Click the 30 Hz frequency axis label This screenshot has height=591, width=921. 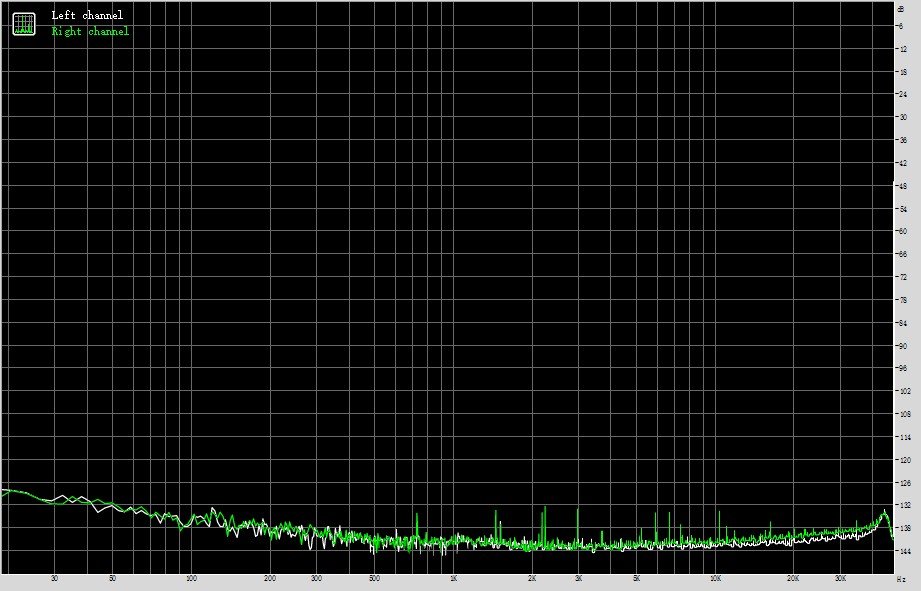pyautogui.click(x=55, y=579)
